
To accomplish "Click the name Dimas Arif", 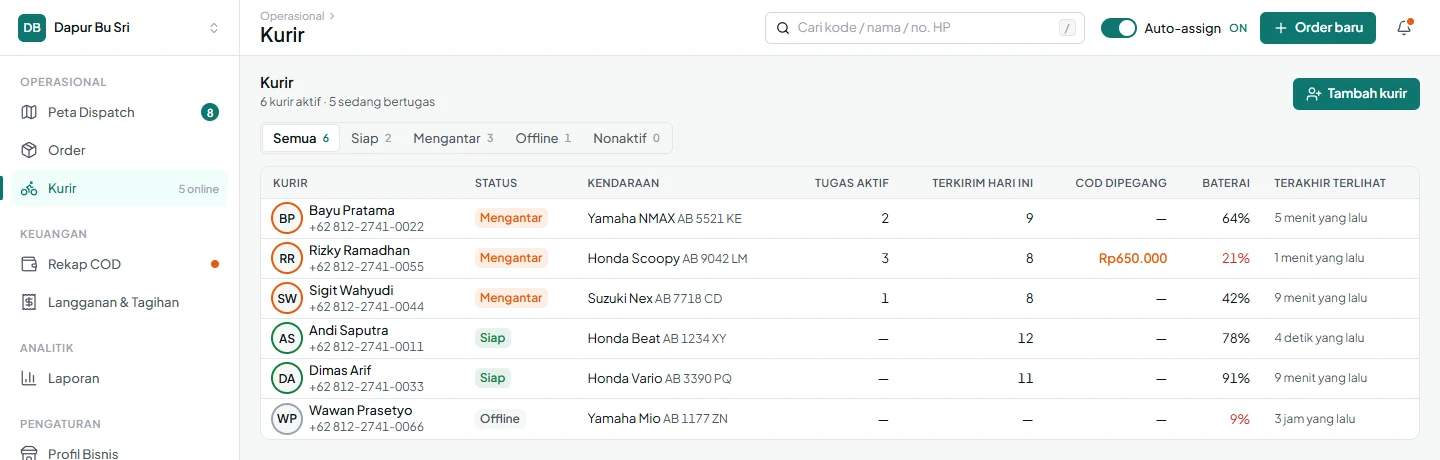I will click(x=340, y=371).
